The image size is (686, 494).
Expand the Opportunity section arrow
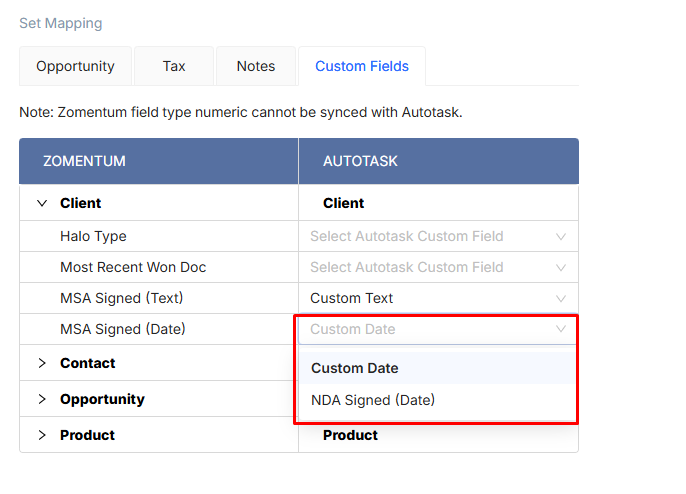coord(42,399)
